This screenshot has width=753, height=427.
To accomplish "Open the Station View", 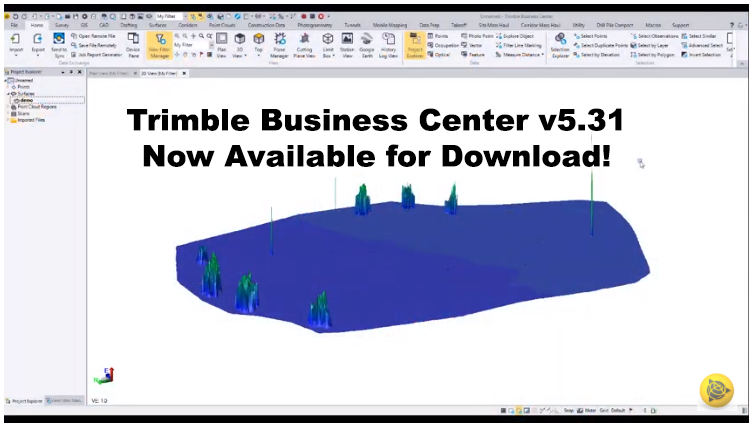I will (347, 46).
